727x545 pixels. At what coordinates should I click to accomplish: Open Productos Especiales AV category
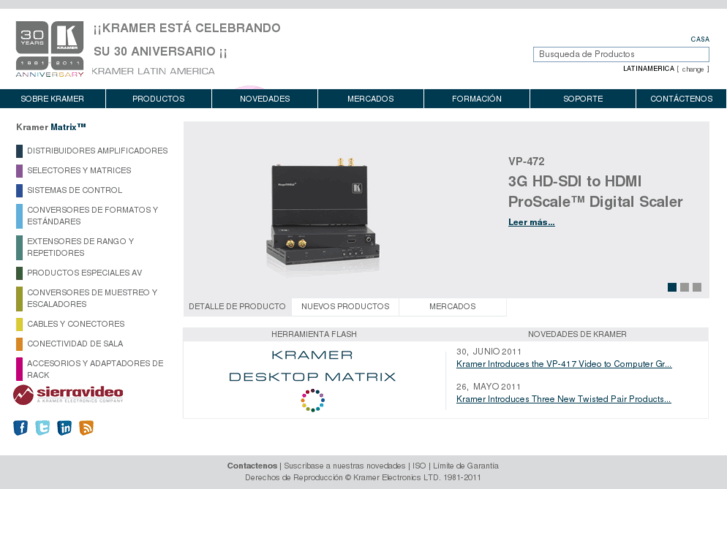pos(84,273)
